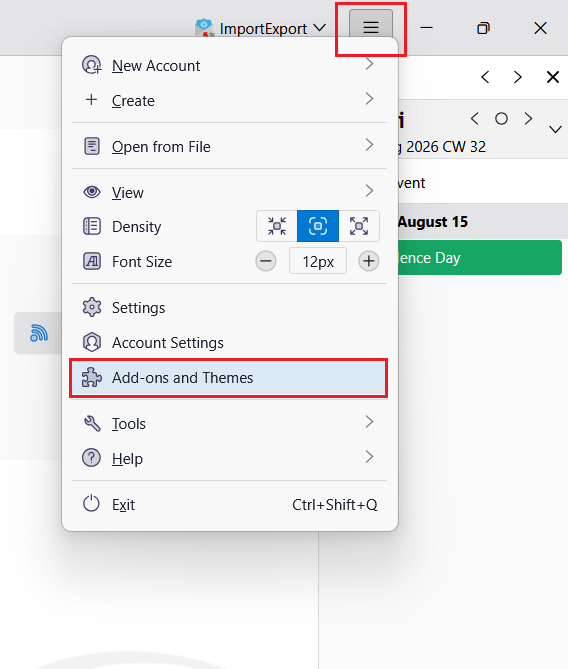Click the View eye icon
Image resolution: width=568 pixels, height=669 pixels.
pyautogui.click(x=92, y=192)
